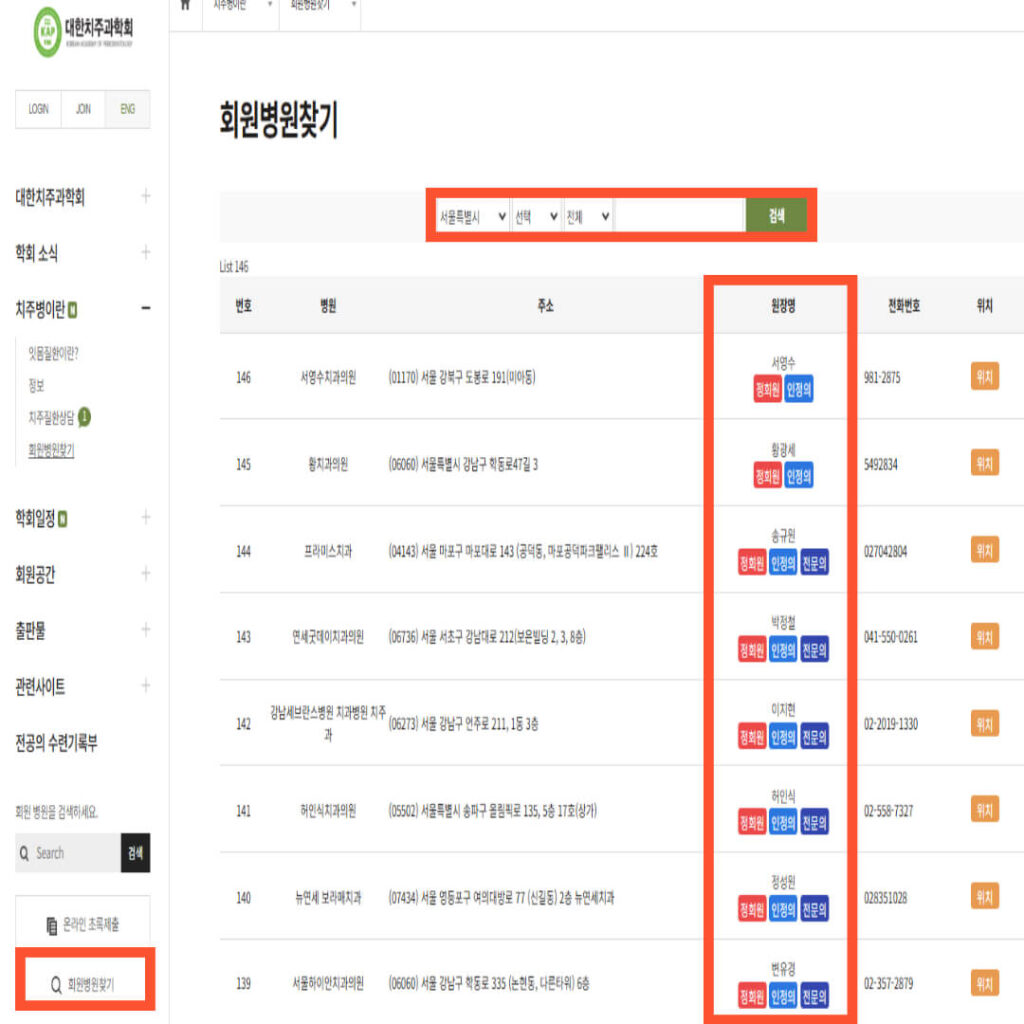Image resolution: width=1024 pixels, height=1024 pixels.
Task: Open the 잇몸질환이란? submenu link
Action: [54, 353]
